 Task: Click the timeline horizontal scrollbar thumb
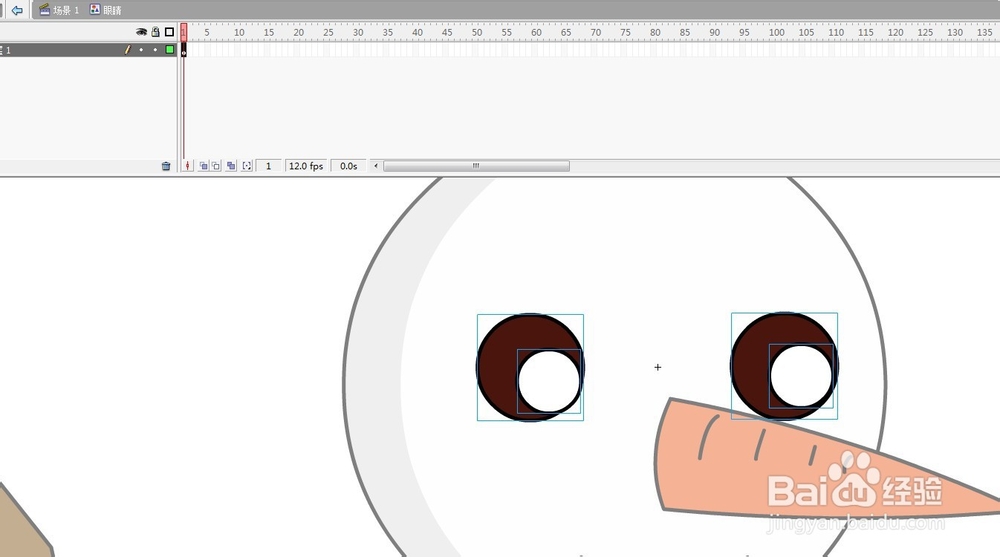tap(476, 166)
